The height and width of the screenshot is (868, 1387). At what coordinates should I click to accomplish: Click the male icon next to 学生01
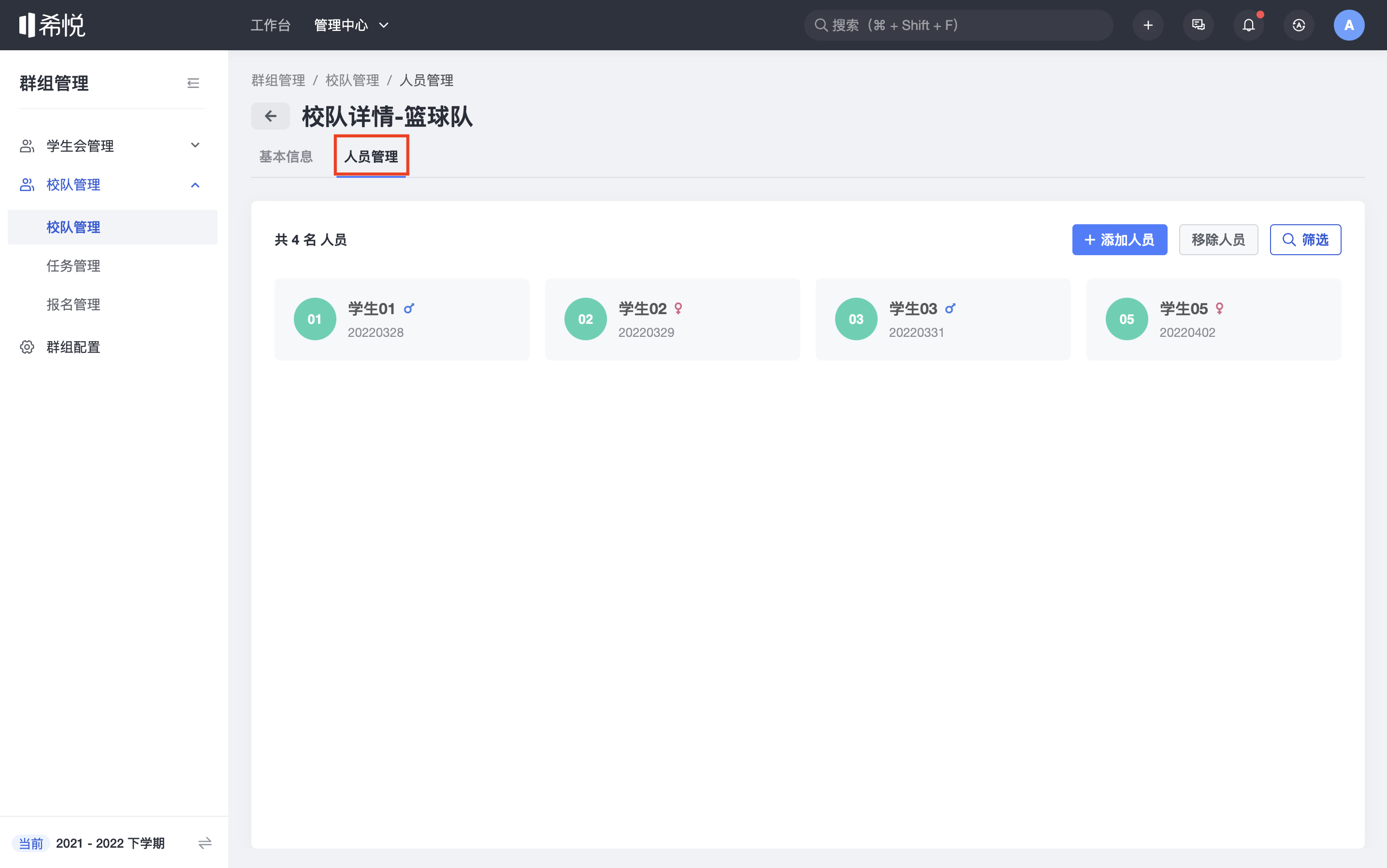tap(409, 309)
